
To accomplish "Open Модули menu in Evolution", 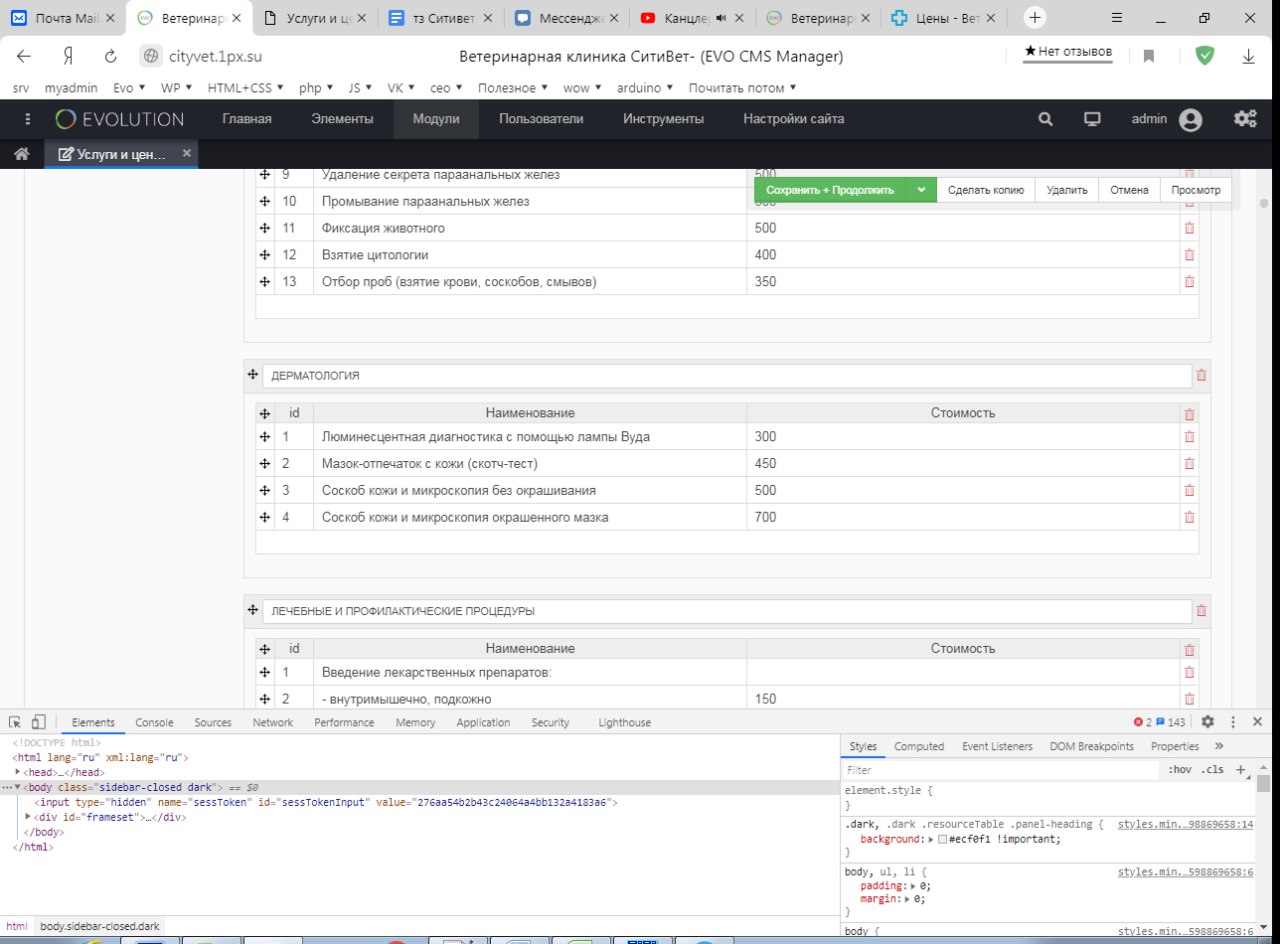I will pyautogui.click(x=437, y=119).
